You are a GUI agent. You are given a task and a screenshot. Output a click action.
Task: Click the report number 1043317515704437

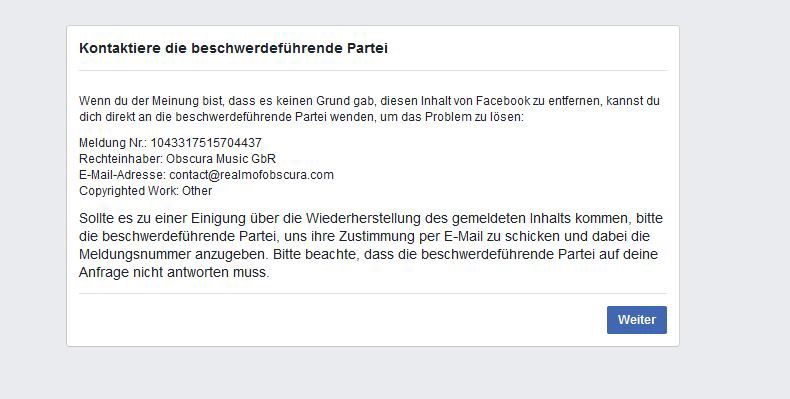pyautogui.click(x=206, y=143)
